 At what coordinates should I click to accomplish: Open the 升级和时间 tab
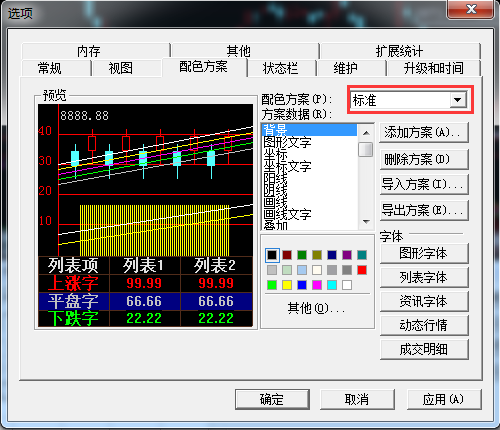click(434, 68)
